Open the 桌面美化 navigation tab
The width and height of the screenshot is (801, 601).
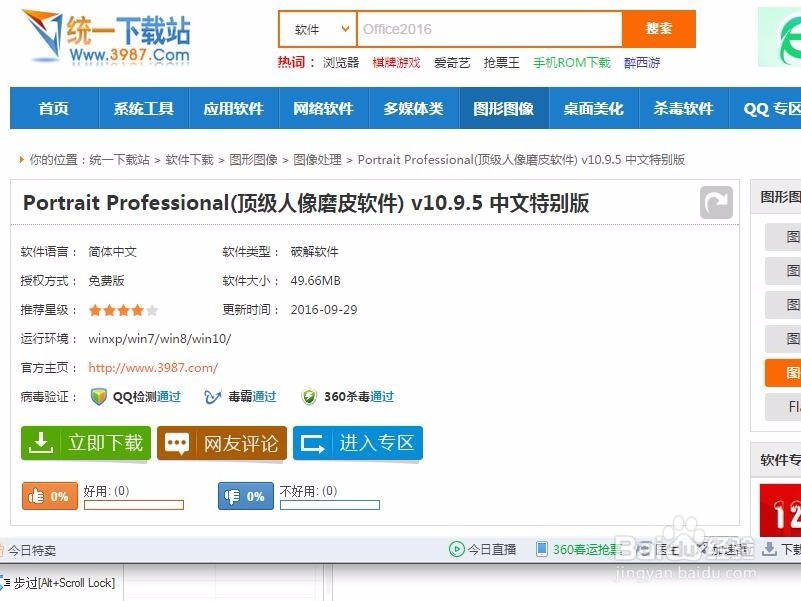coord(594,108)
